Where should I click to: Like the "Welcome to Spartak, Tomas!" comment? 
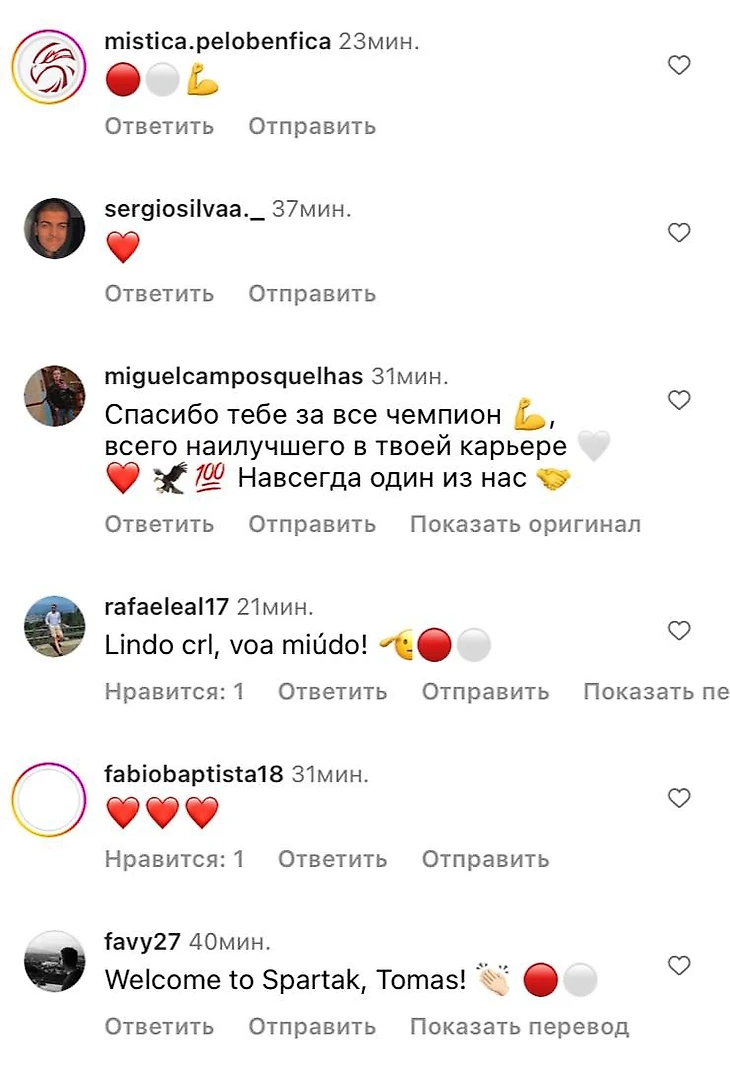point(679,966)
